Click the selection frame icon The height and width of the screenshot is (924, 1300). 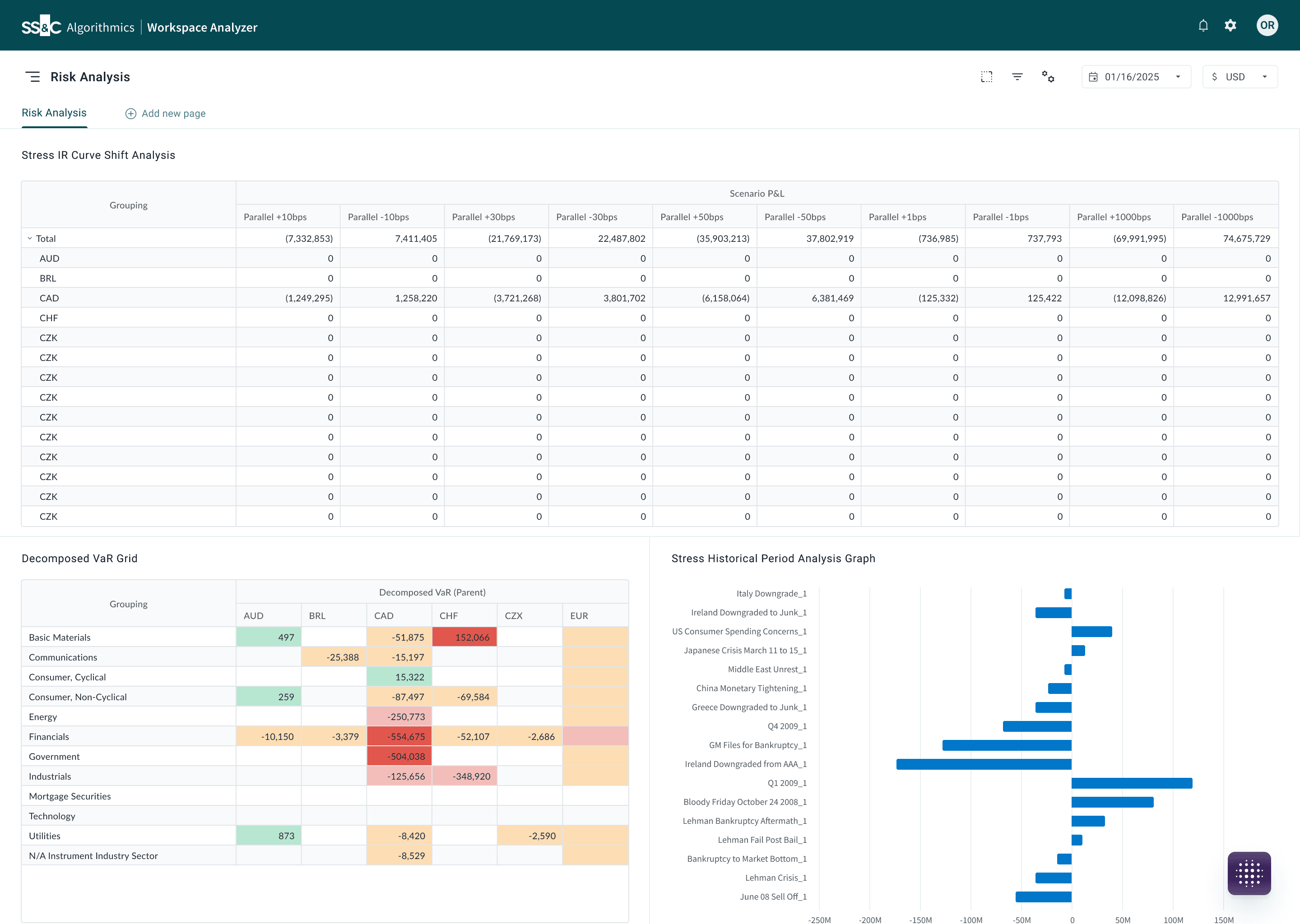coord(987,77)
